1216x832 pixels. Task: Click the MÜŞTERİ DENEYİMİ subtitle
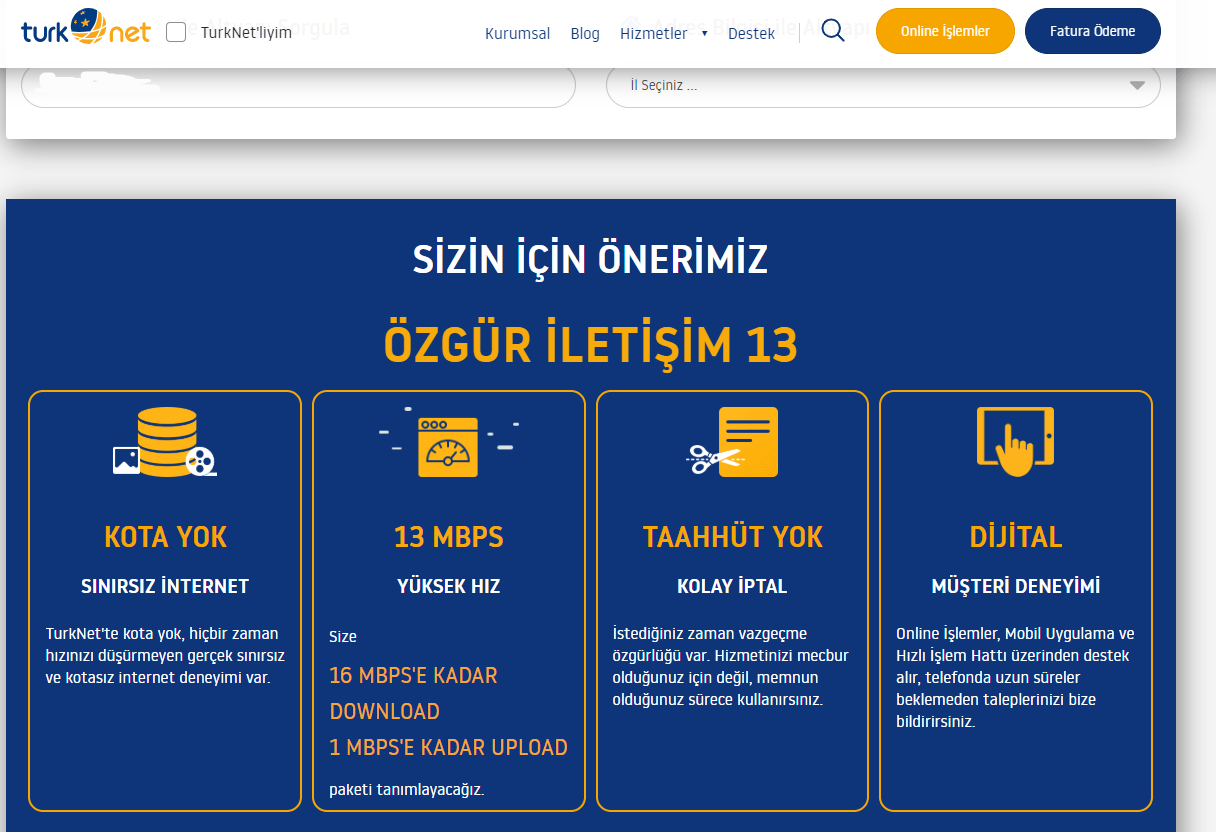[x=1015, y=587]
